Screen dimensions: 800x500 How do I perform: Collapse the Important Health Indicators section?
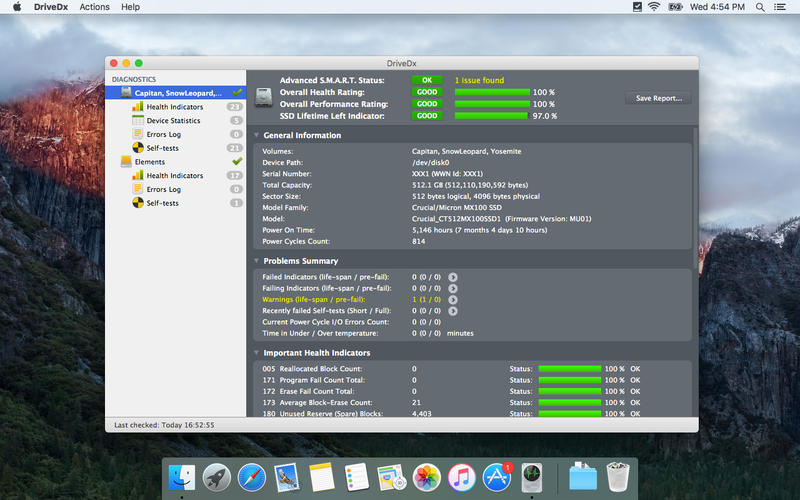[x=256, y=353]
